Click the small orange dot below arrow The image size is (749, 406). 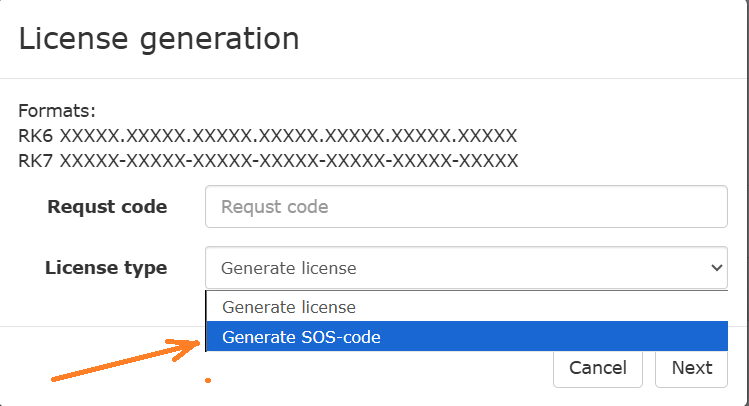tap(207, 381)
